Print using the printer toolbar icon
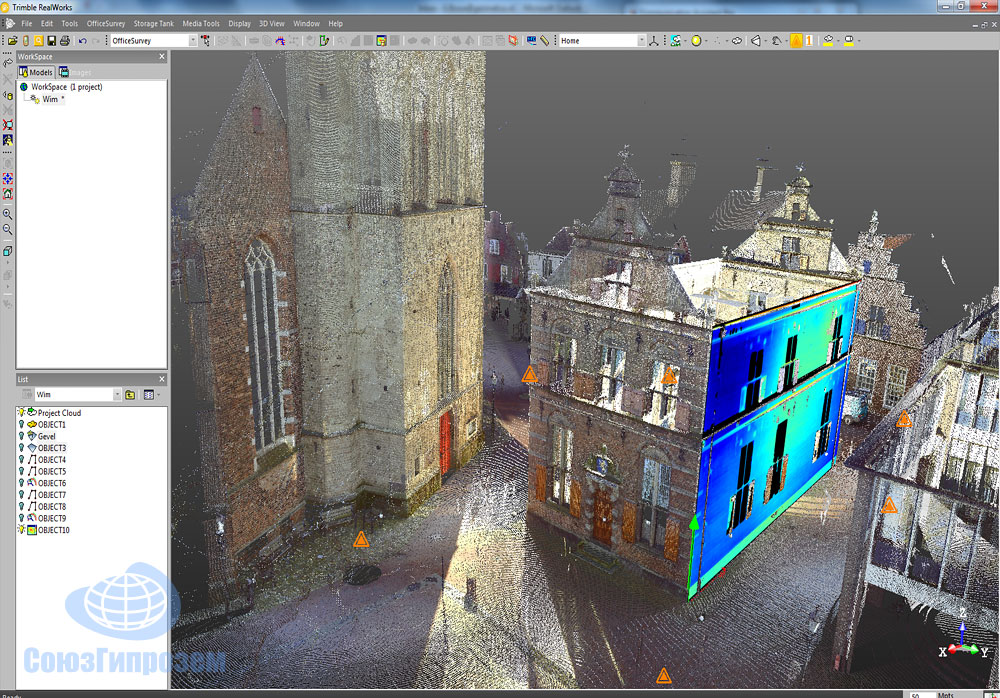This screenshot has width=1000, height=698. pos(64,41)
